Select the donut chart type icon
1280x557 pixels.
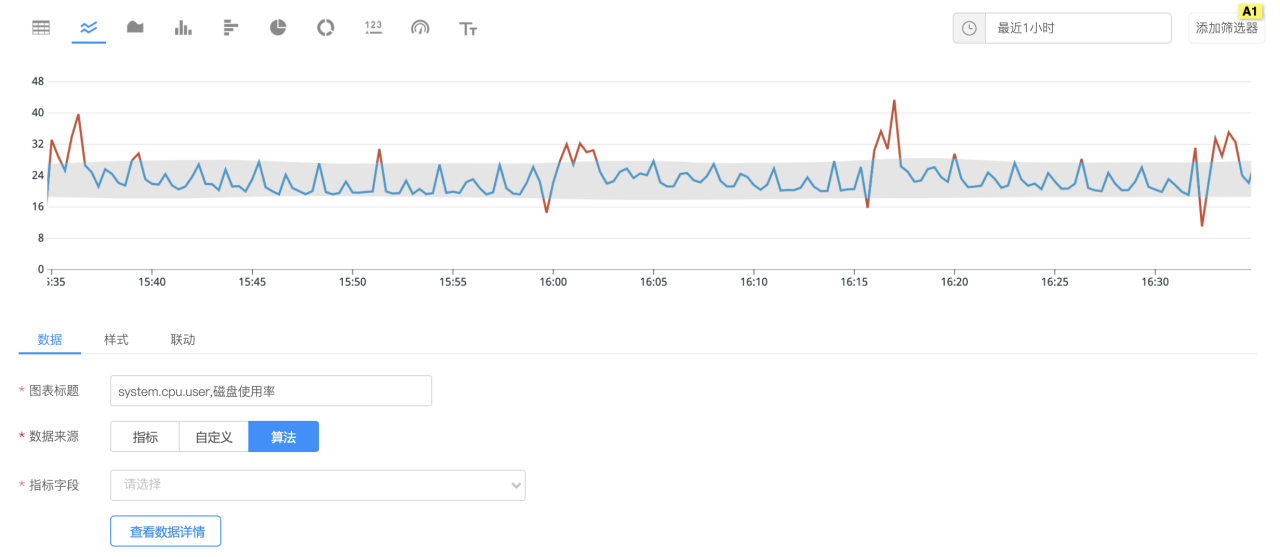click(326, 27)
